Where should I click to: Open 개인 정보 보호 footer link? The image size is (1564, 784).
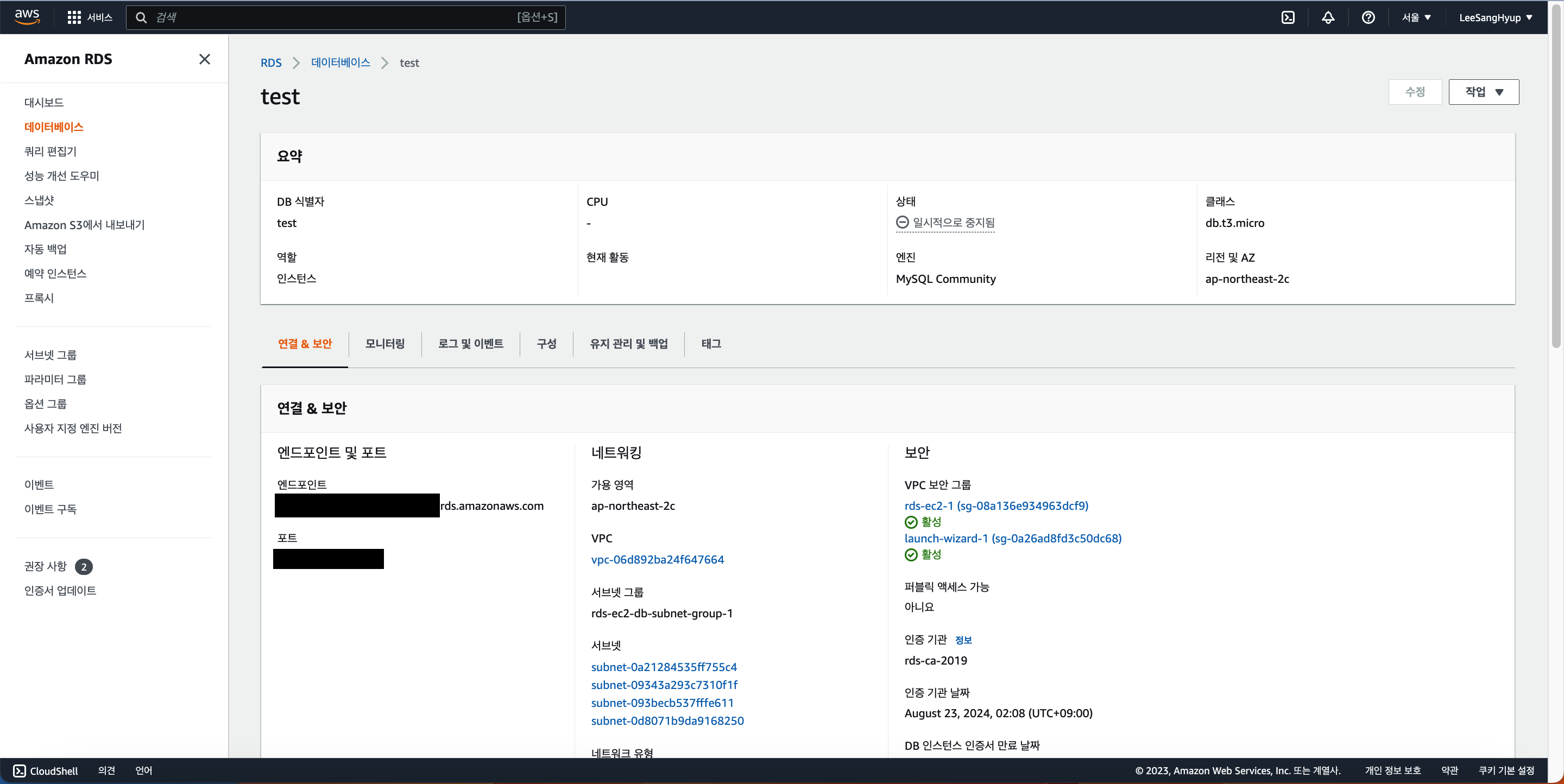(x=1392, y=770)
